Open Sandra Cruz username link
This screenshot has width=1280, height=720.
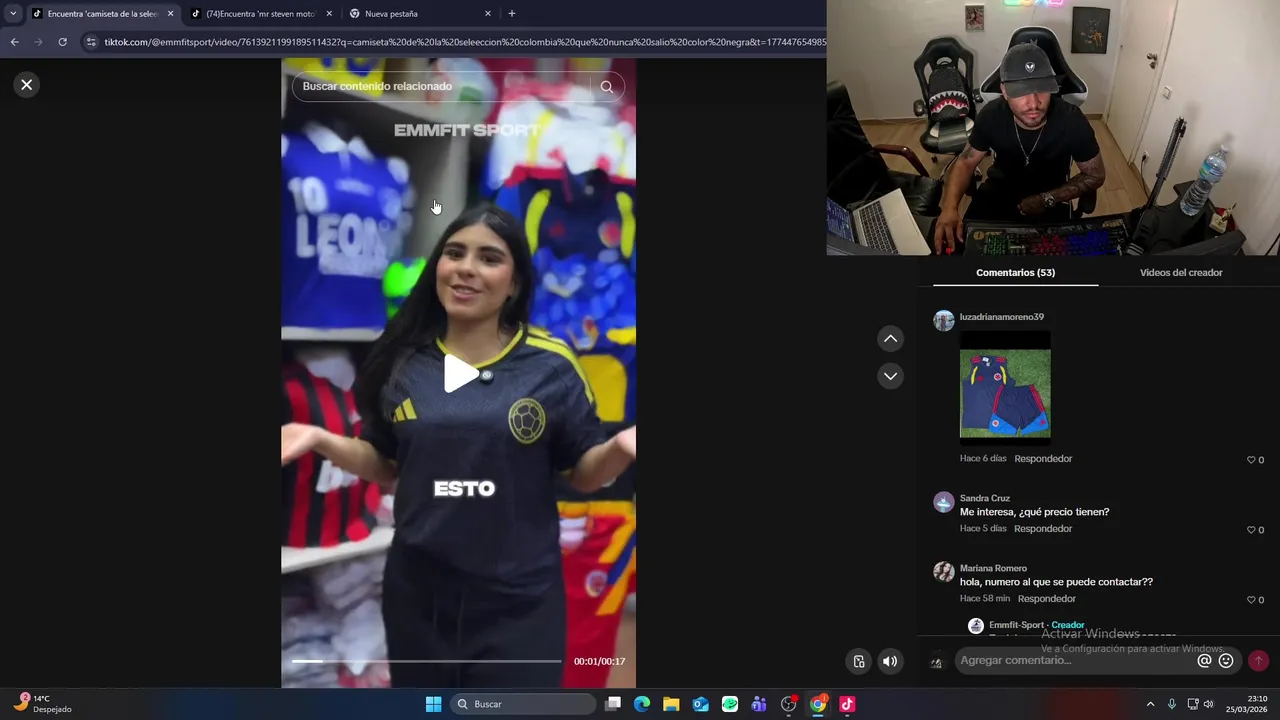[x=985, y=498]
